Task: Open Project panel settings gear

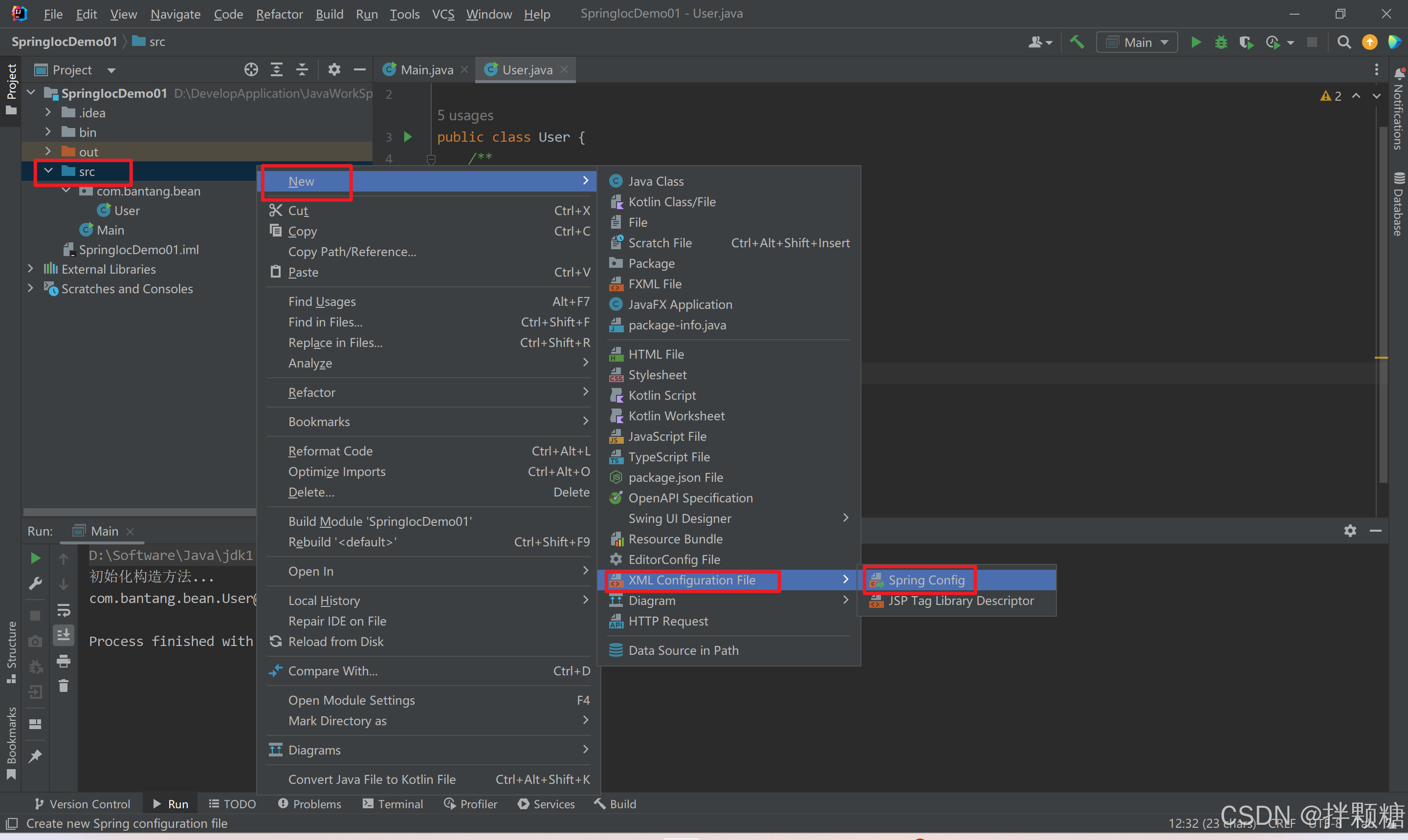Action: [334, 69]
